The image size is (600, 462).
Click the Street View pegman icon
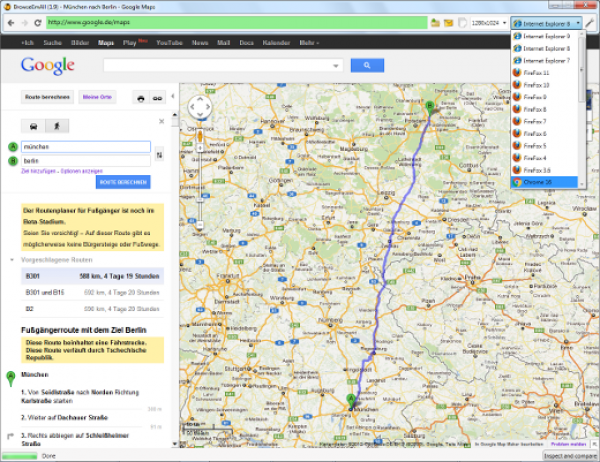coord(200,136)
